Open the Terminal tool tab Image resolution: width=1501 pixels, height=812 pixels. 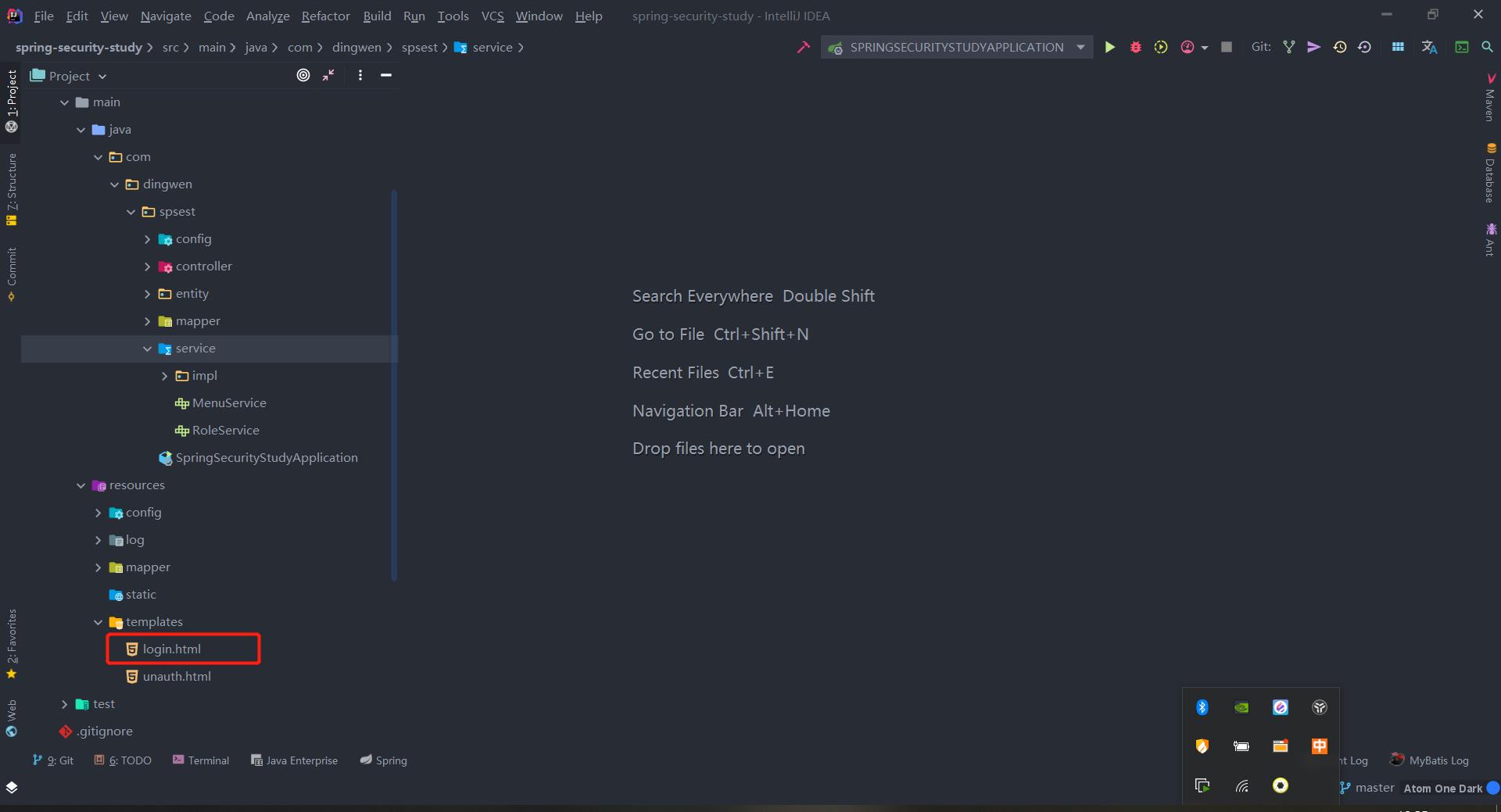coord(201,760)
